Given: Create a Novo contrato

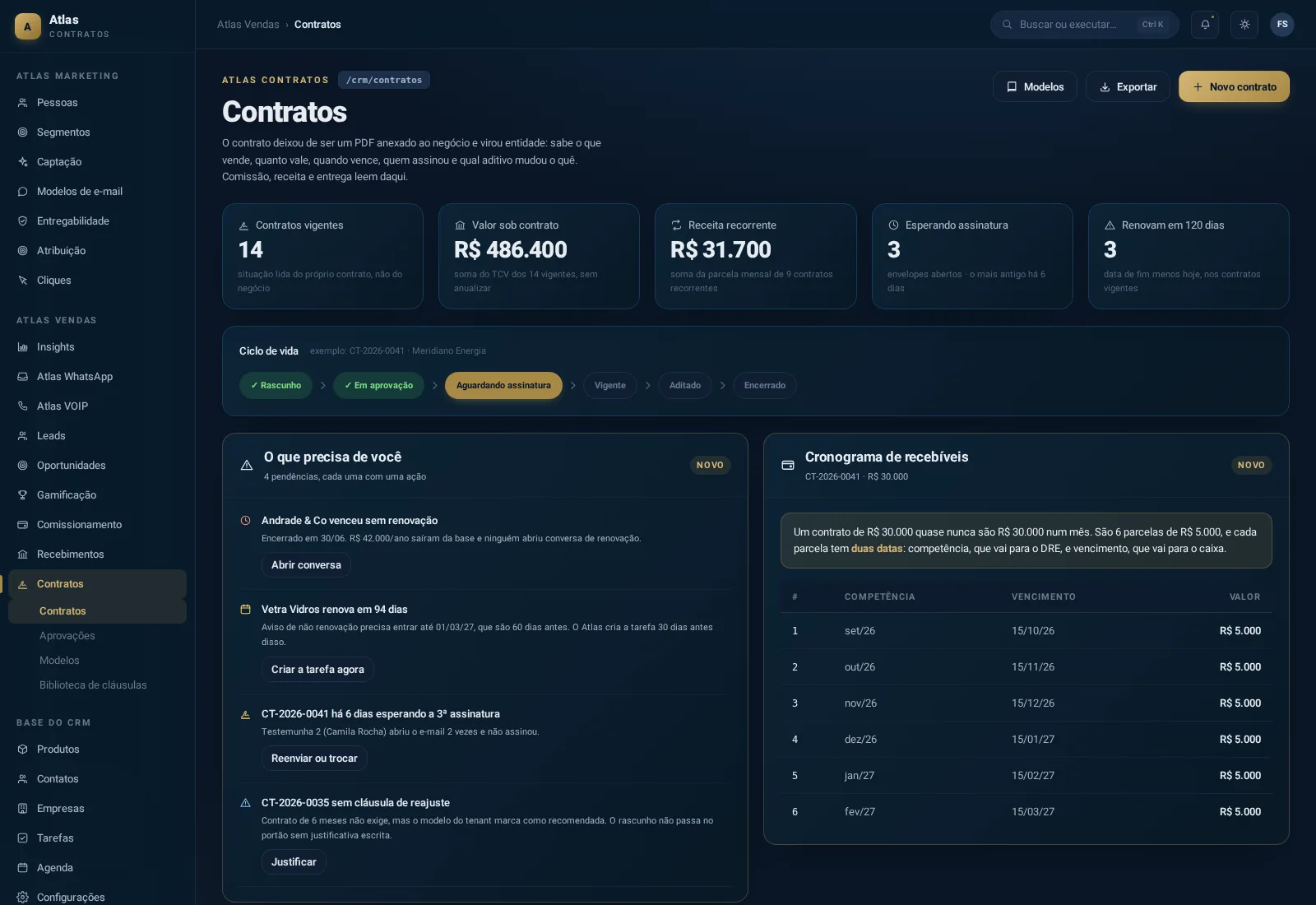Looking at the screenshot, I should pos(1234,86).
